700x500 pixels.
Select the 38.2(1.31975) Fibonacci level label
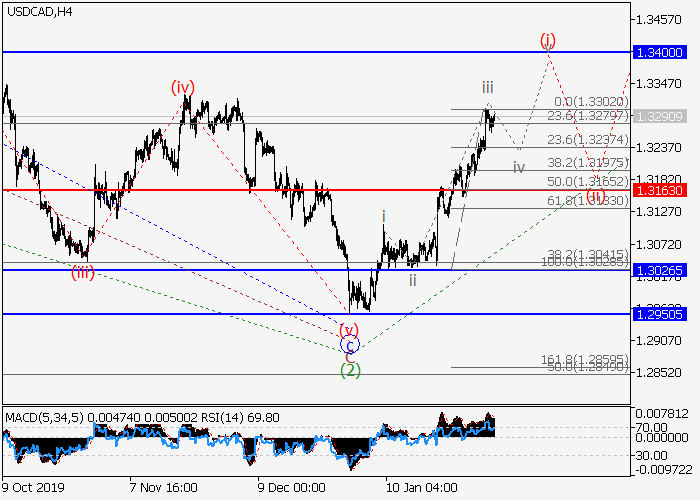tap(589, 162)
